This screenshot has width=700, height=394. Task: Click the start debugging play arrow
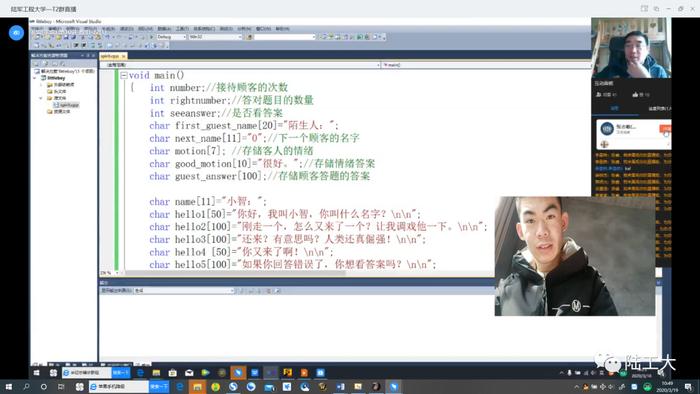pos(151,37)
